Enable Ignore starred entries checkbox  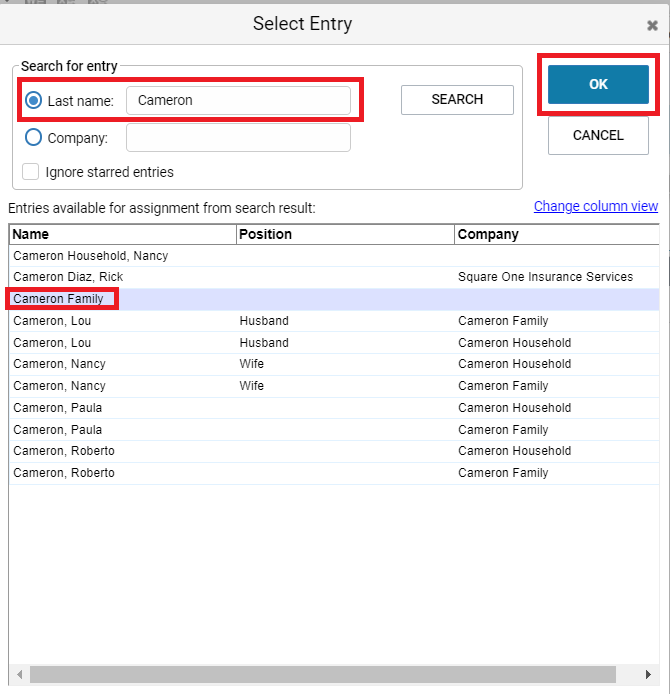31,172
